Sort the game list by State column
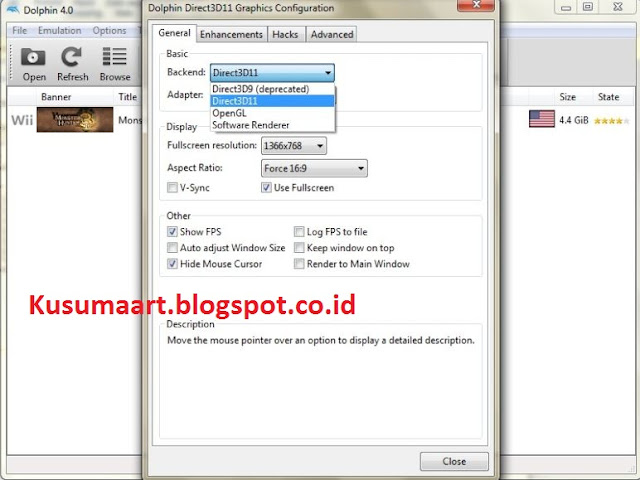Image resolution: width=640 pixels, height=480 pixels. (608, 97)
